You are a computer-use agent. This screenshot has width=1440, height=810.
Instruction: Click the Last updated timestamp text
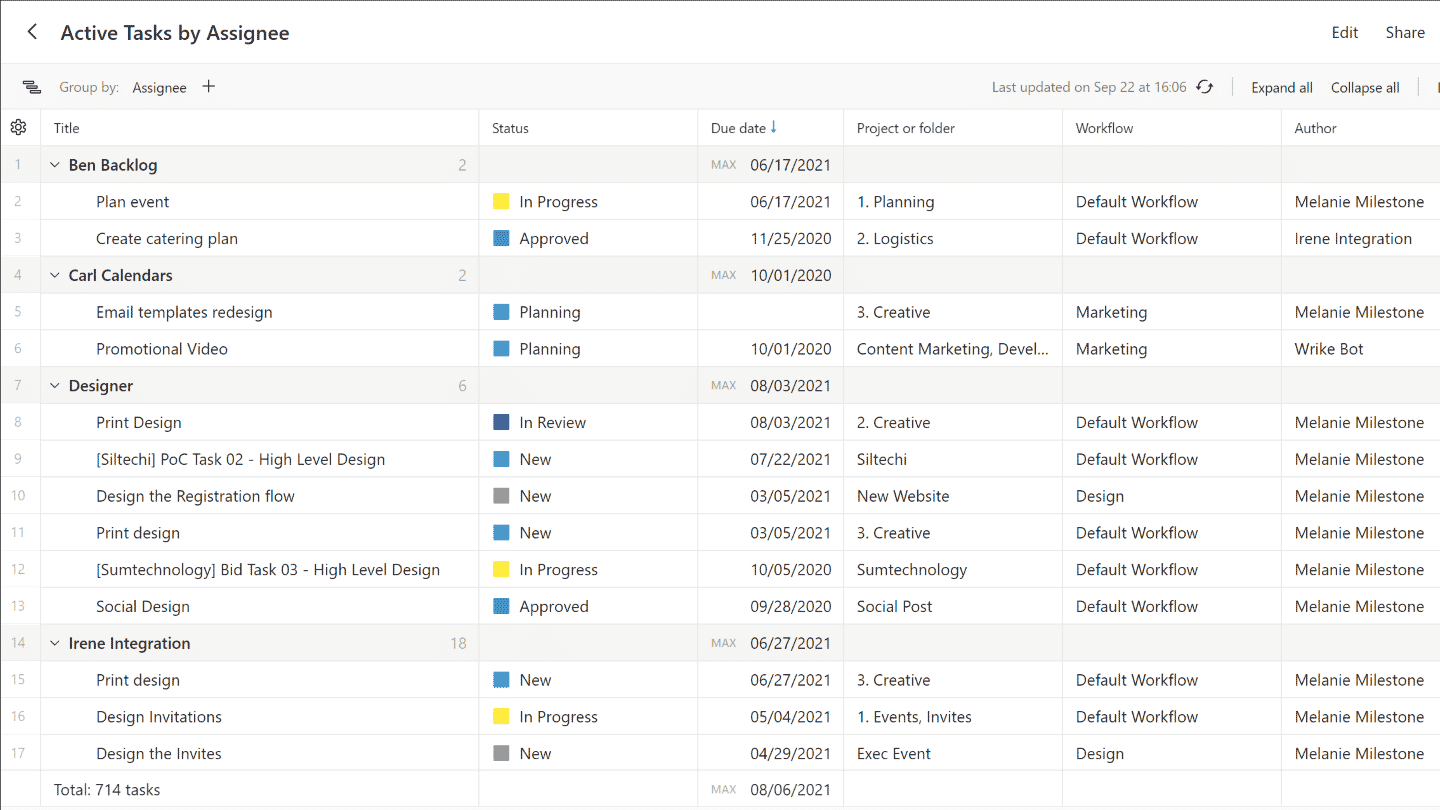1089,87
